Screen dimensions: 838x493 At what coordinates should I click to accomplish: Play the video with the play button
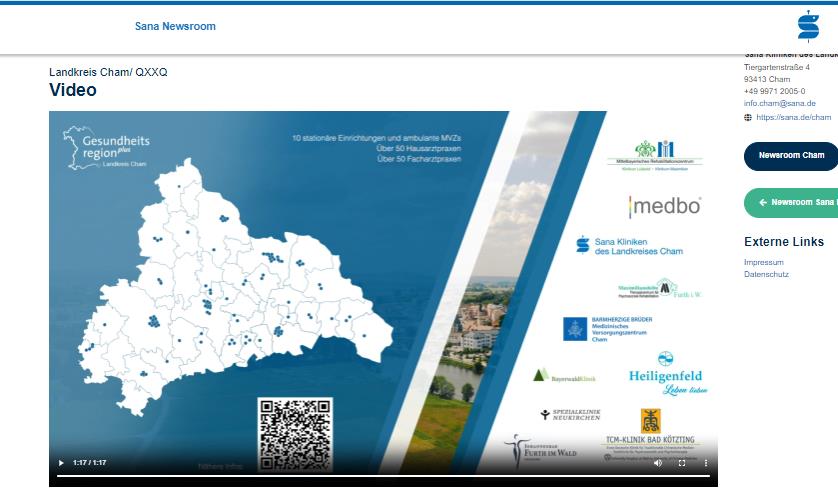click(x=61, y=463)
